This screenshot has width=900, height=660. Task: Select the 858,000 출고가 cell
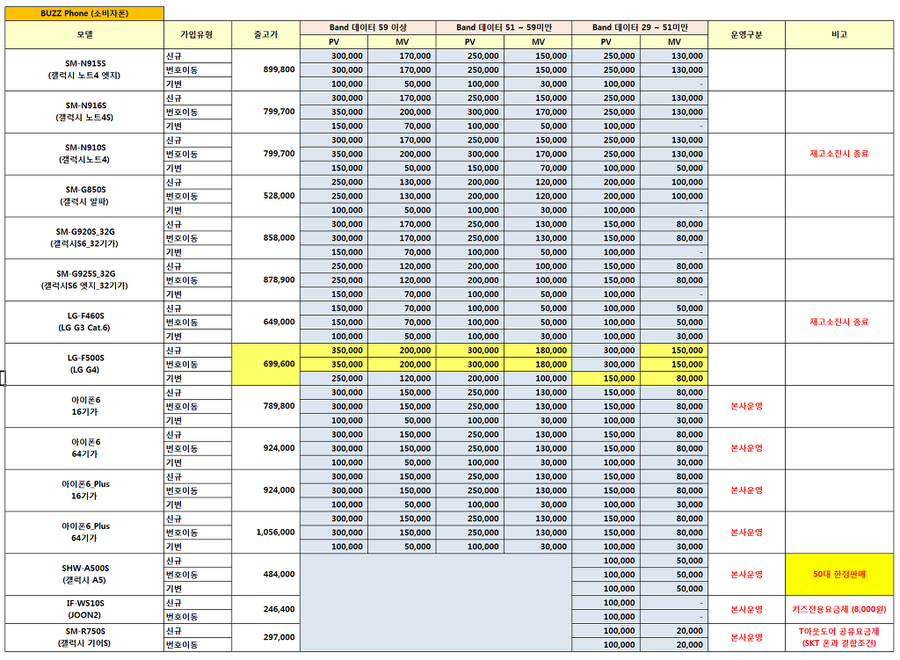(266, 238)
